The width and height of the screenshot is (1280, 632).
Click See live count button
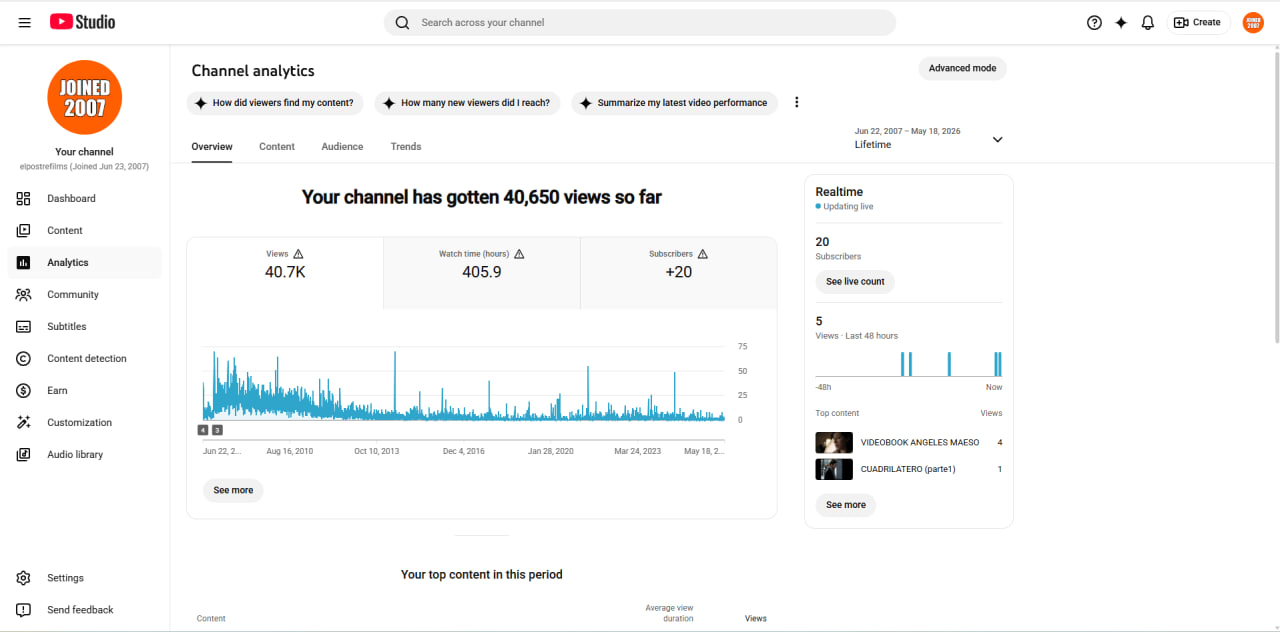855,282
